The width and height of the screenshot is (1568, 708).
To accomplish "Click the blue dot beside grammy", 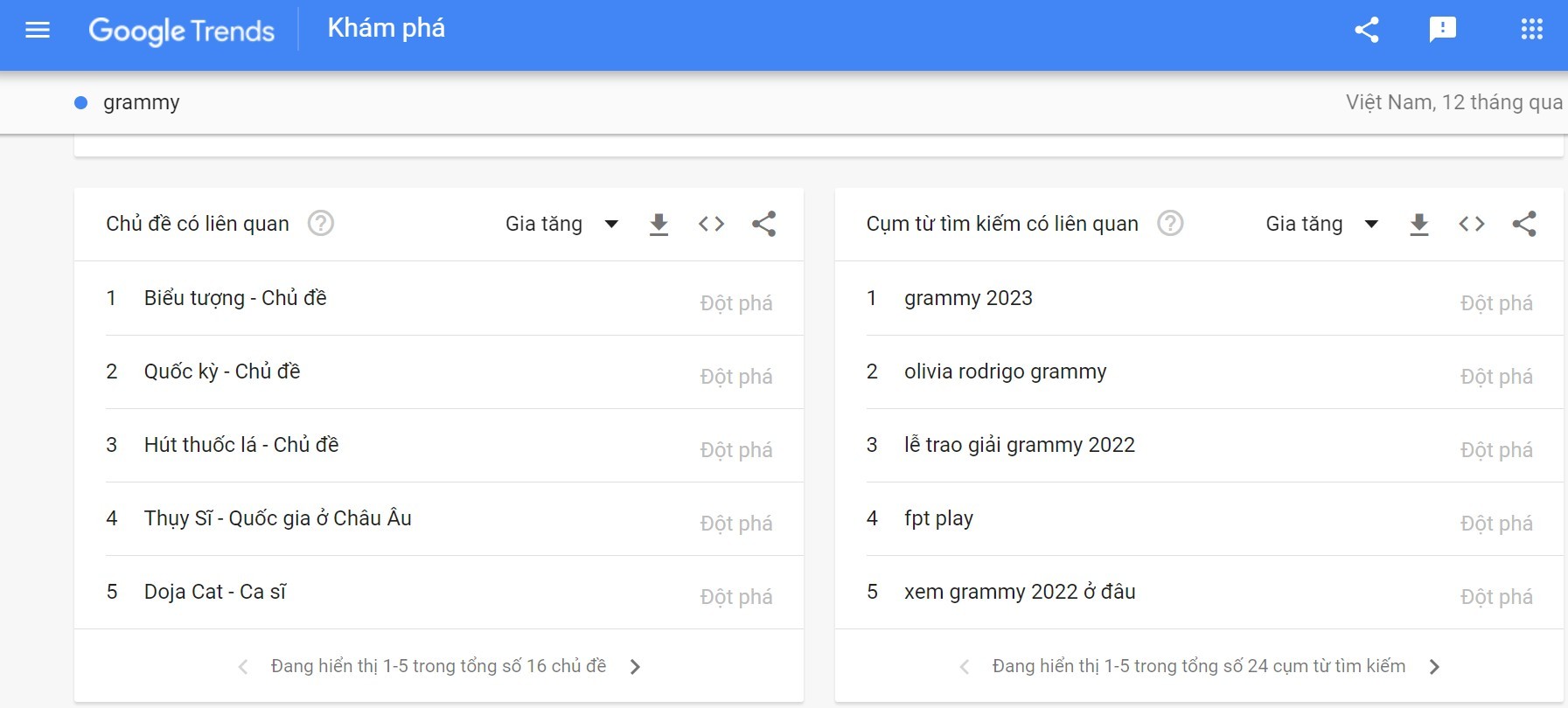I will pos(81,102).
